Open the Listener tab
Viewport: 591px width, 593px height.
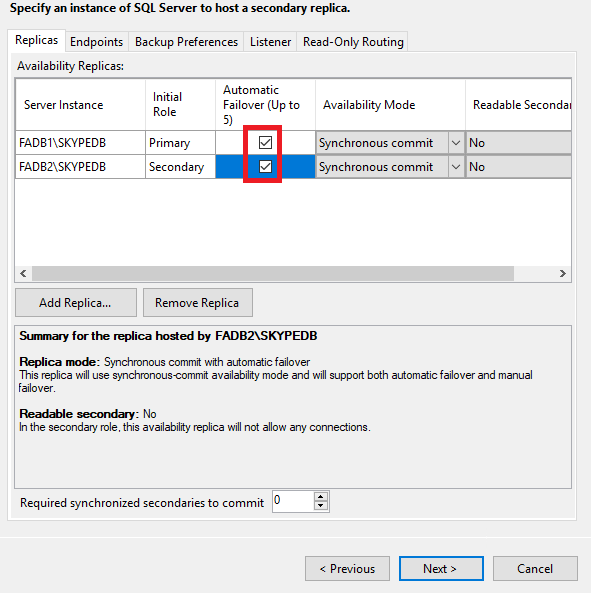270,42
